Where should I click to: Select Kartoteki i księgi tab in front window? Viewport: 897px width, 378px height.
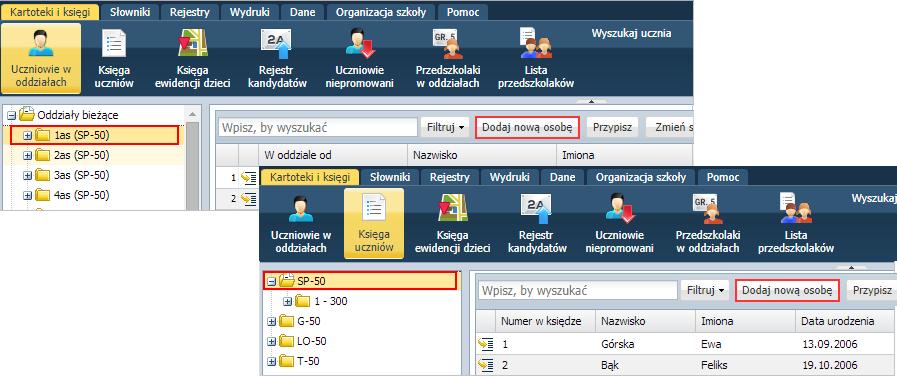point(310,177)
